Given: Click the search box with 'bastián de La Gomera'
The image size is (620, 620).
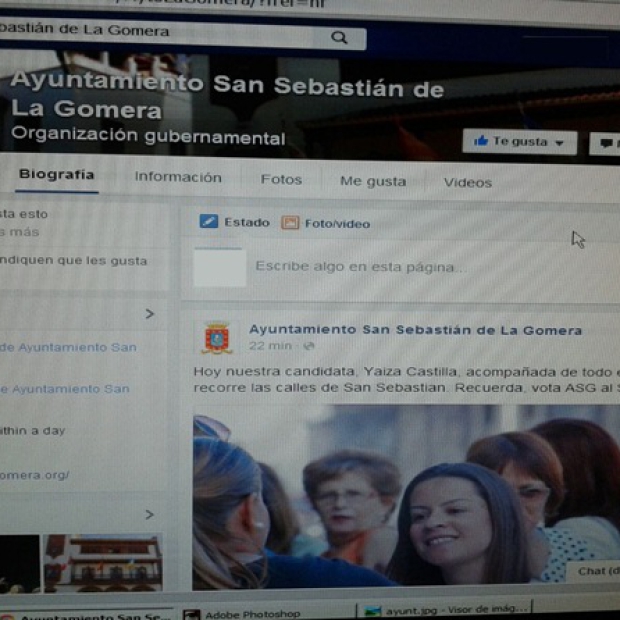Looking at the screenshot, I should [x=183, y=34].
